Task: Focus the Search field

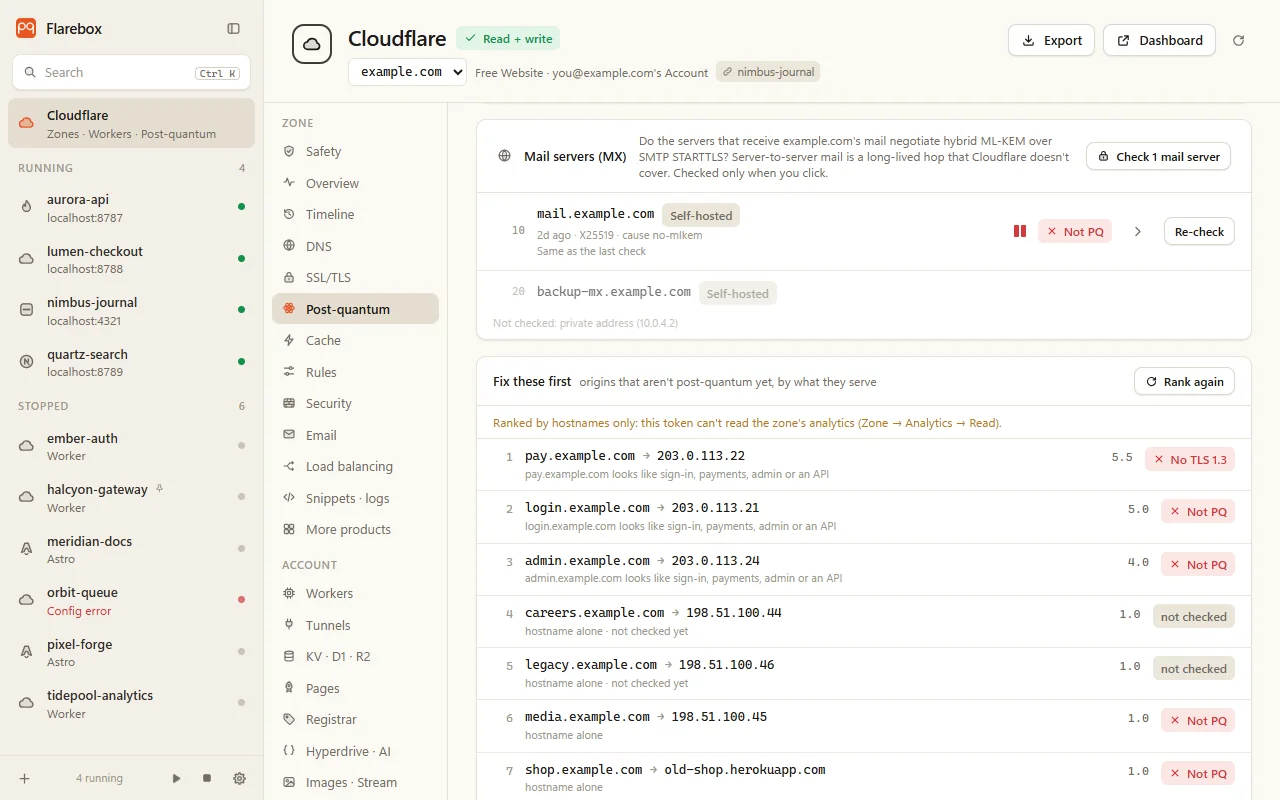Action: (x=131, y=73)
